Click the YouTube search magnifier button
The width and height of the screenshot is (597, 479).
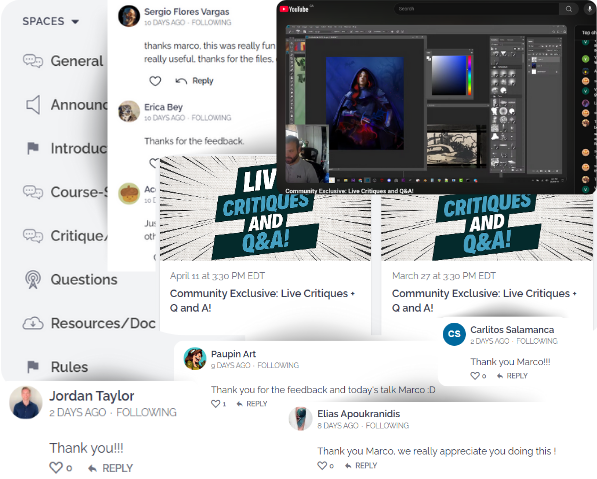pos(568,9)
